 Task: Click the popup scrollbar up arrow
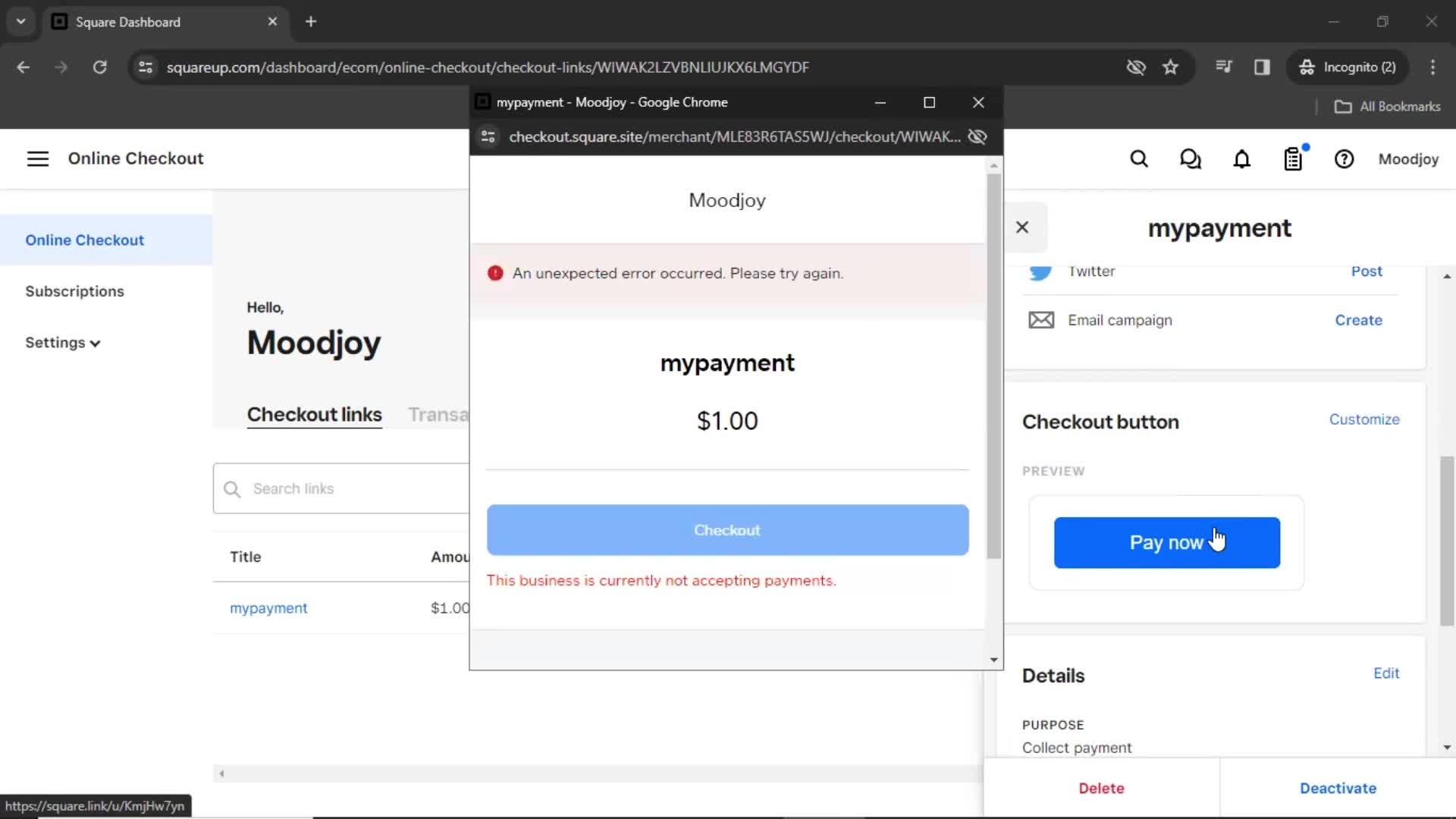993,165
